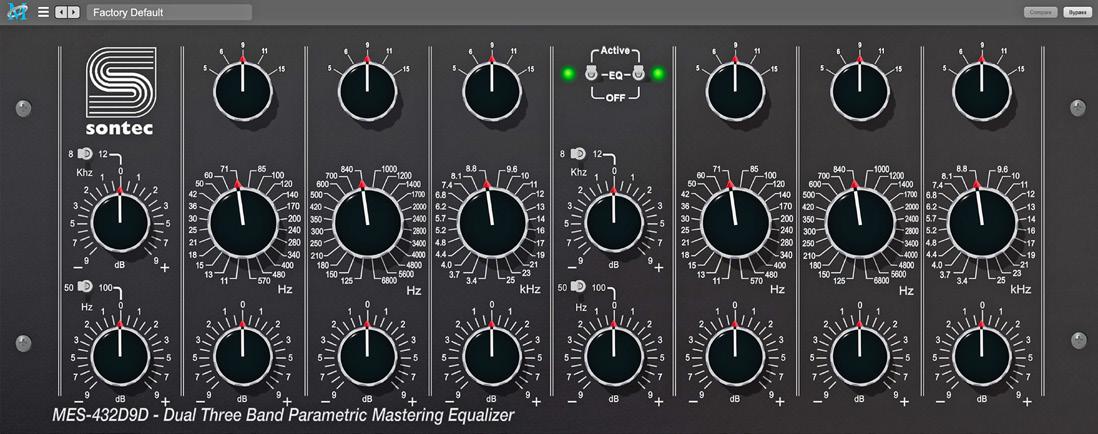Click left channel high shelf dB knob

[x=120, y=223]
